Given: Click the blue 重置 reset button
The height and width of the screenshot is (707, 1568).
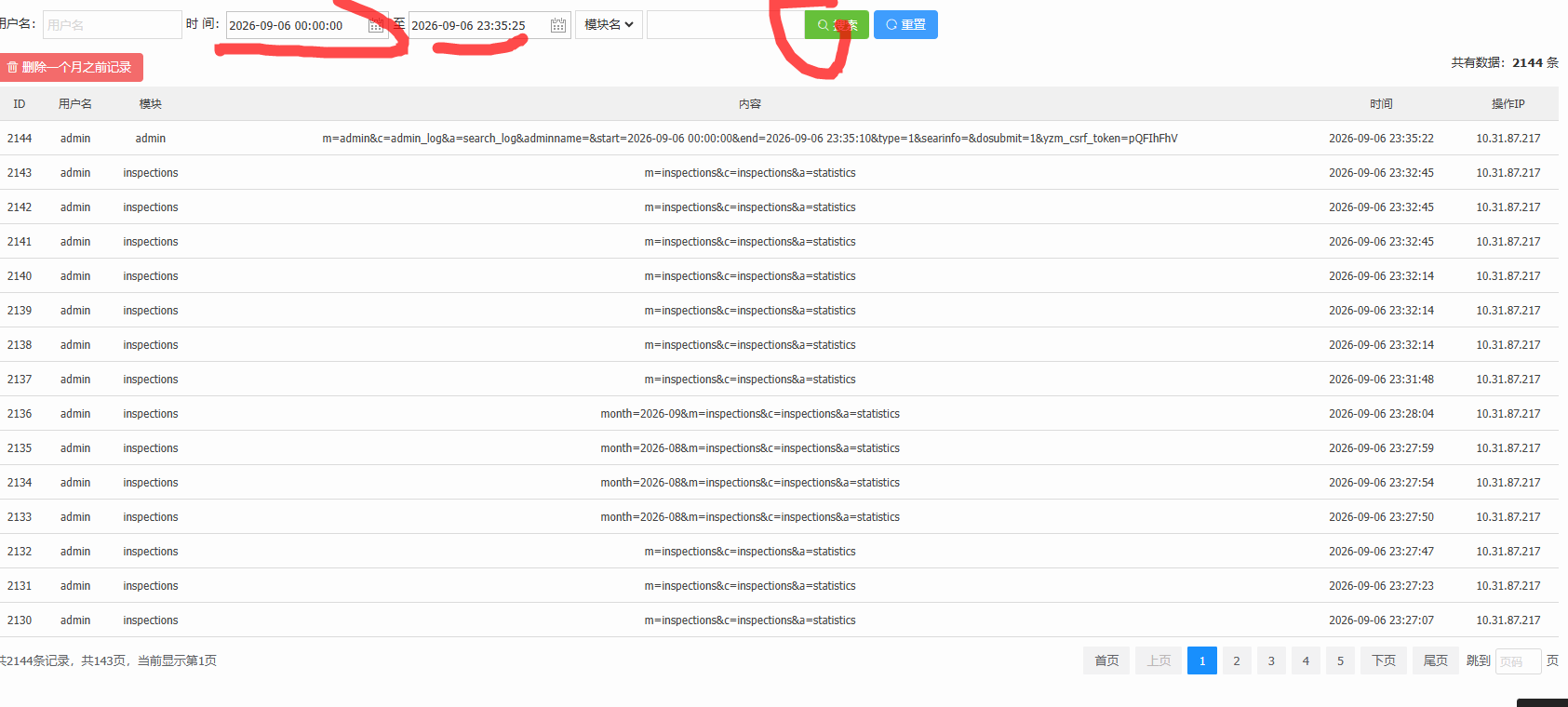Looking at the screenshot, I should point(905,25).
